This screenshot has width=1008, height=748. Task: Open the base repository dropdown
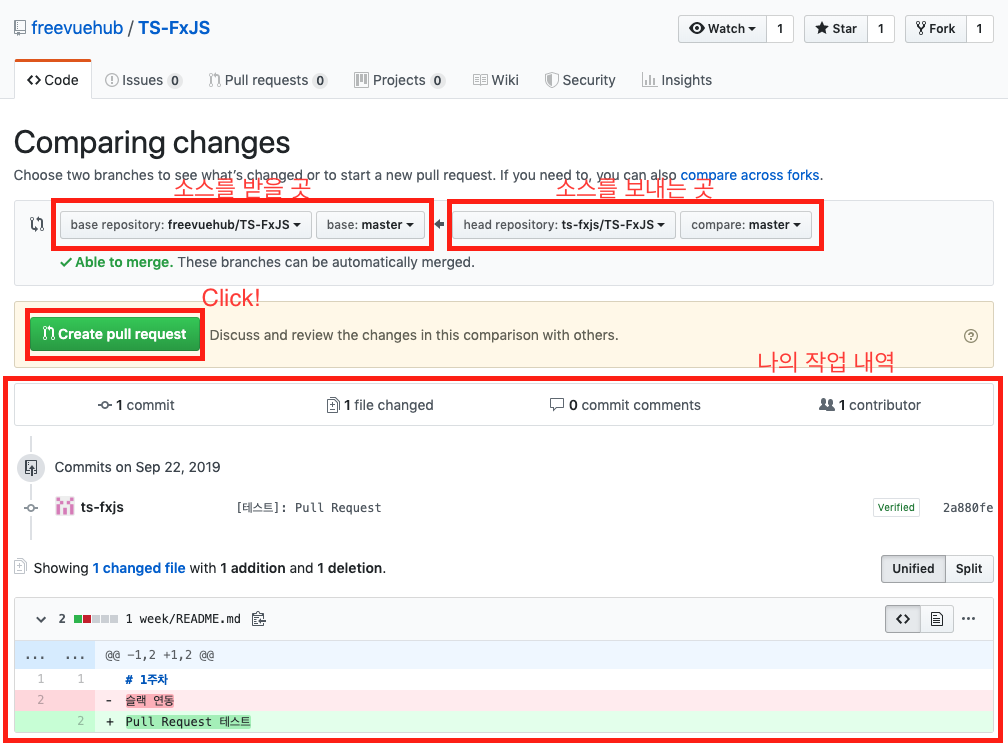click(186, 225)
